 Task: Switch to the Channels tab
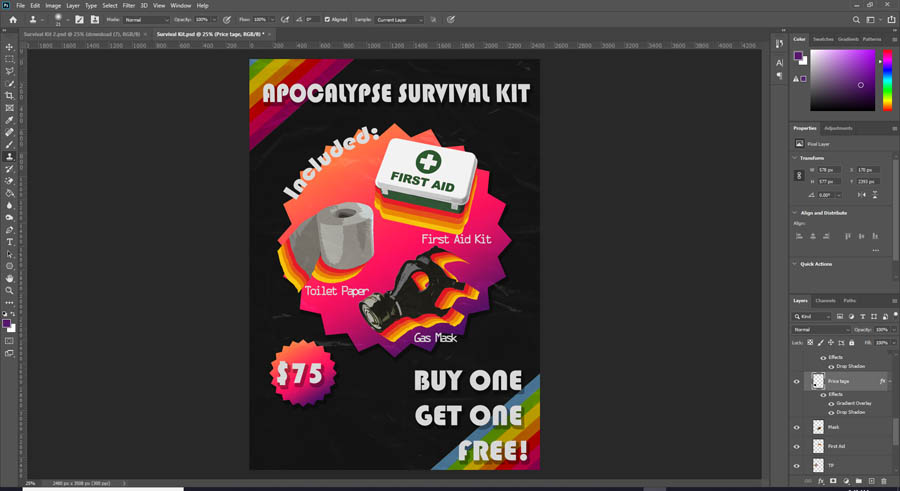825,300
